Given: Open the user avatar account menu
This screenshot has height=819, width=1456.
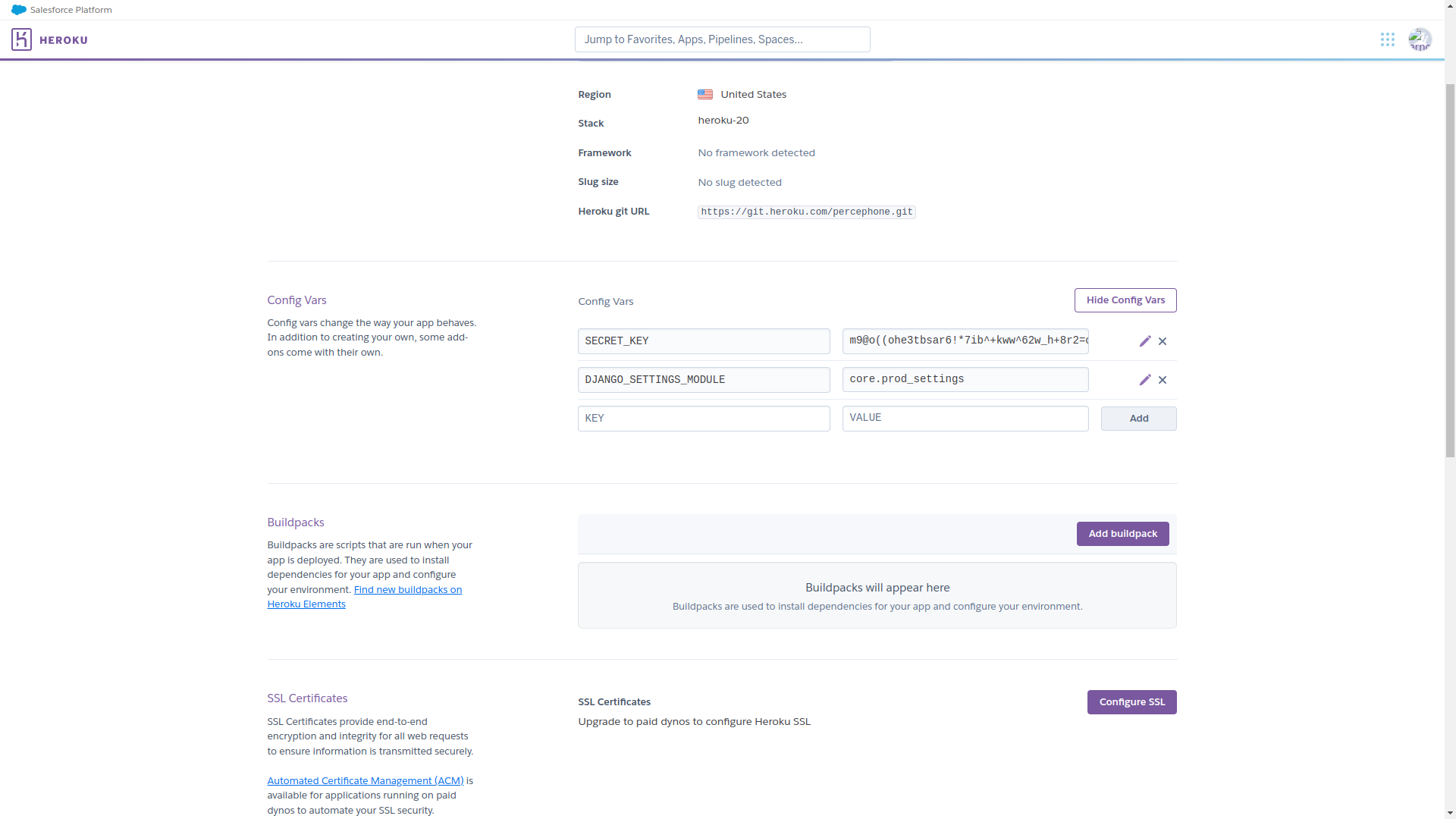Looking at the screenshot, I should [1419, 39].
